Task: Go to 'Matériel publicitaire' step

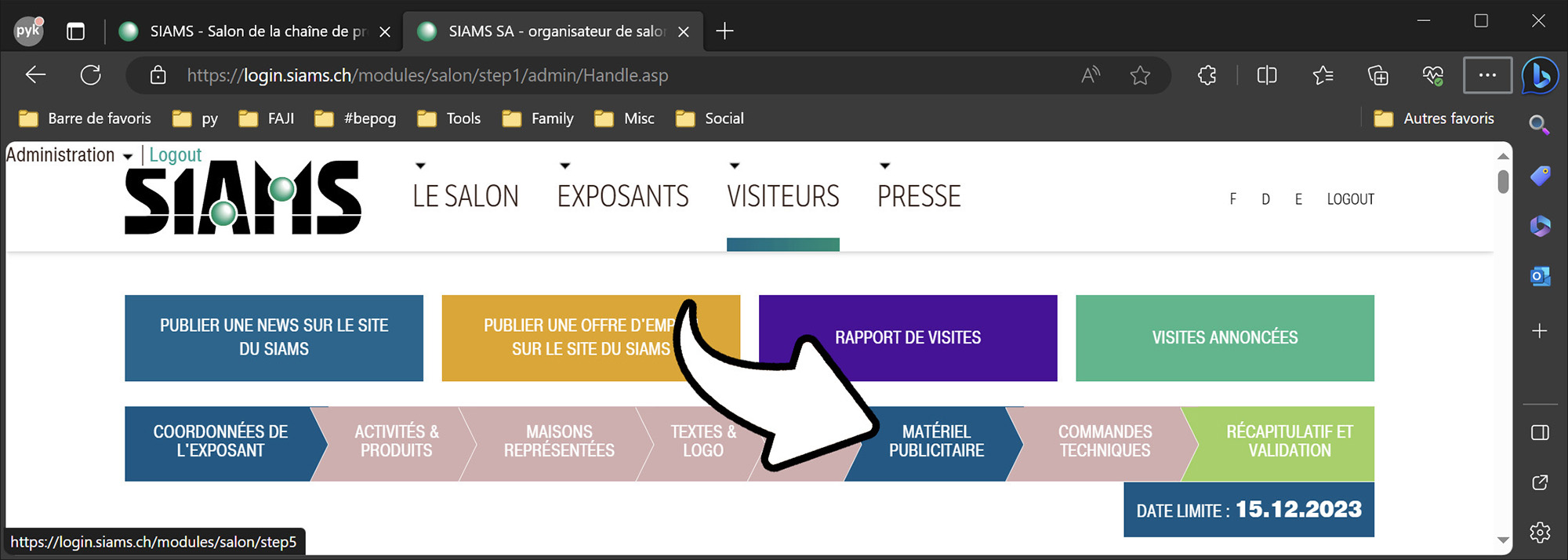Action: click(936, 443)
